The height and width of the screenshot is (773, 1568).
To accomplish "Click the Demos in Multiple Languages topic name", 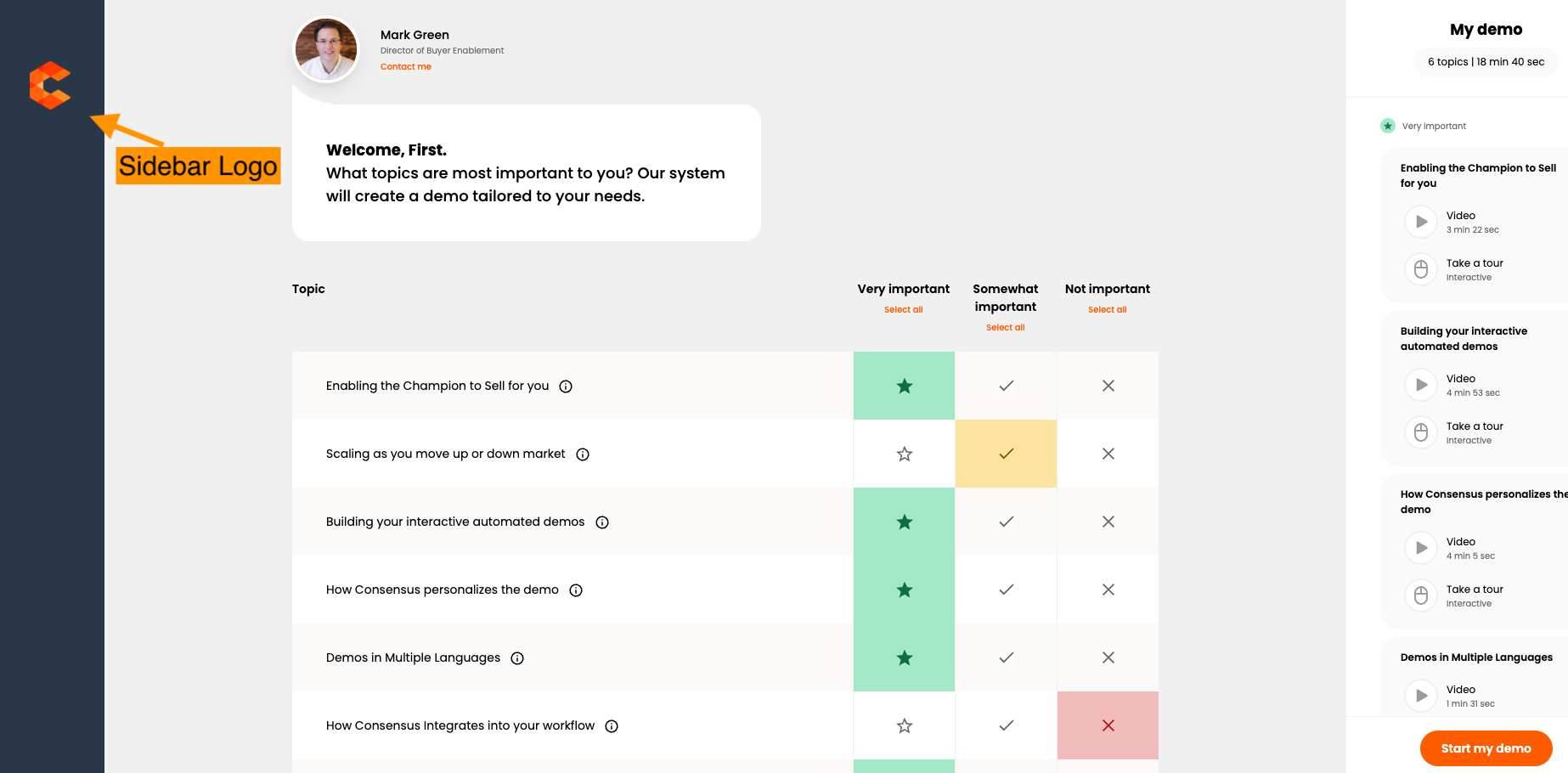I will 413,657.
